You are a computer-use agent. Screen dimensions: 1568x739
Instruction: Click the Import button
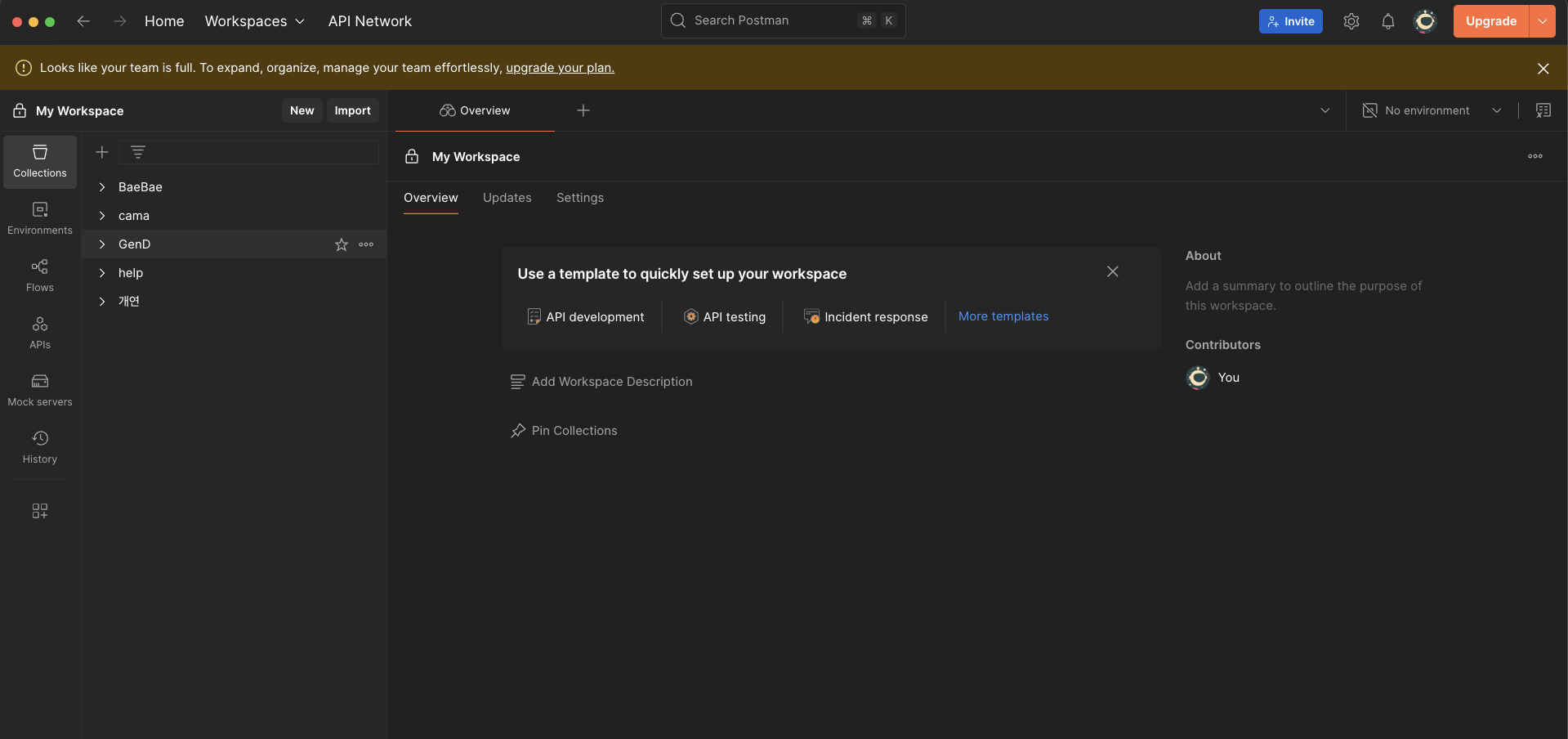[x=352, y=110]
